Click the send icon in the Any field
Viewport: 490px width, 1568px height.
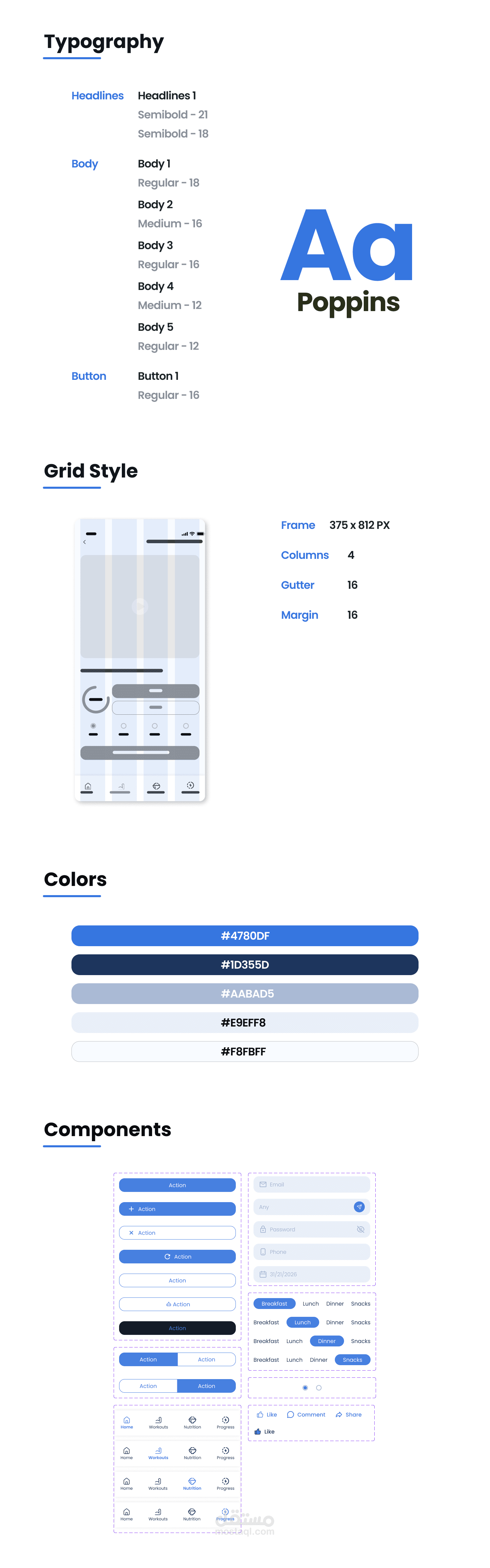(x=359, y=1207)
